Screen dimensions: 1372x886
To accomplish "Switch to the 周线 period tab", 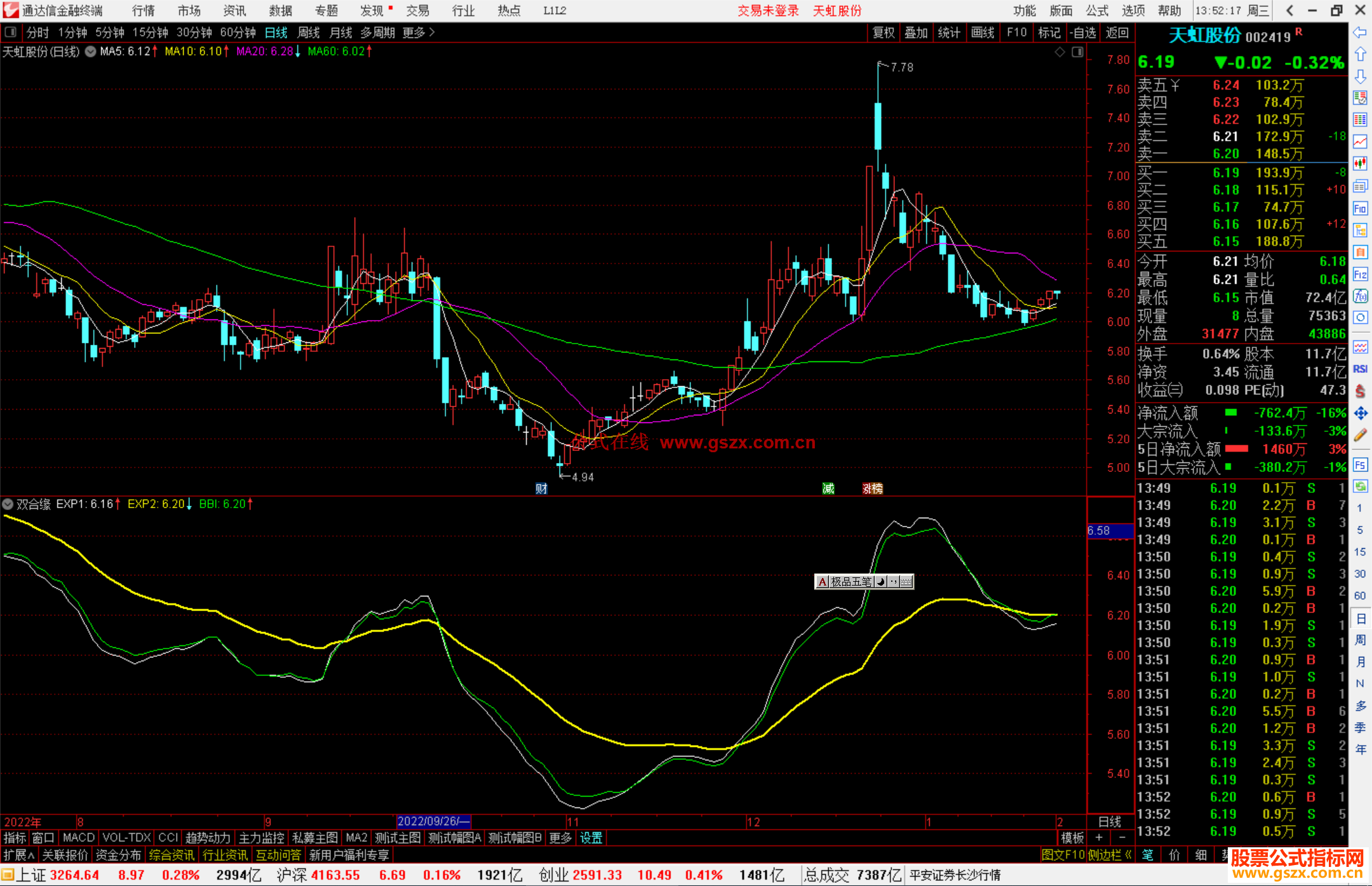I will tap(309, 32).
